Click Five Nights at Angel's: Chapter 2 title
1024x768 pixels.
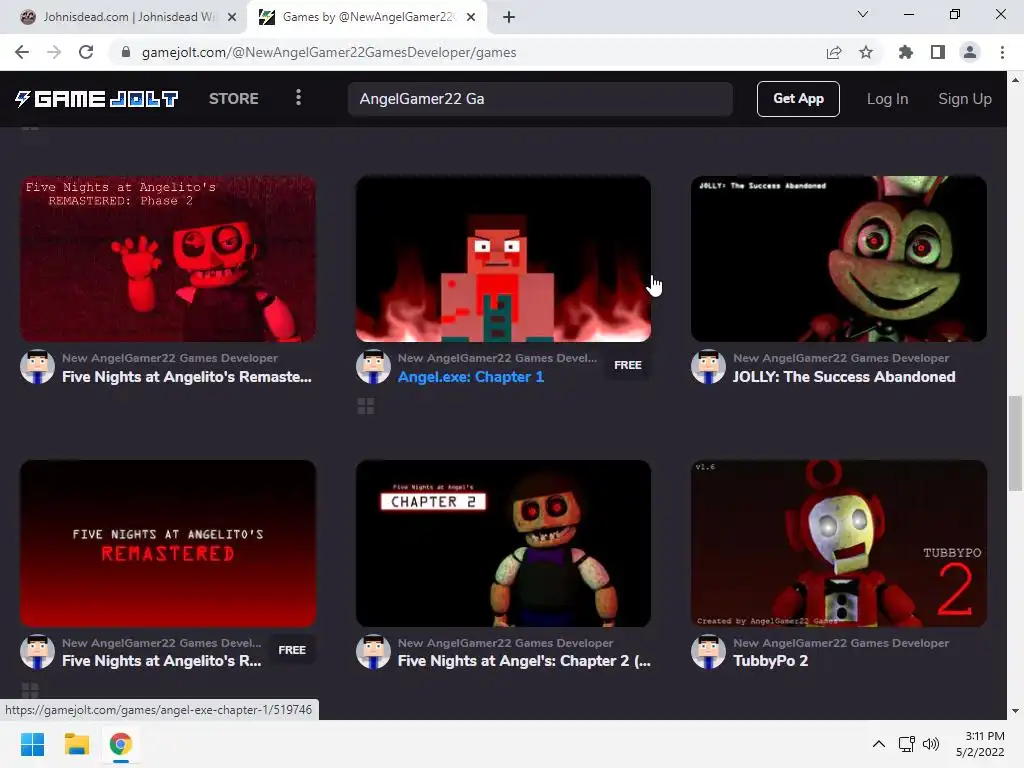click(524, 661)
